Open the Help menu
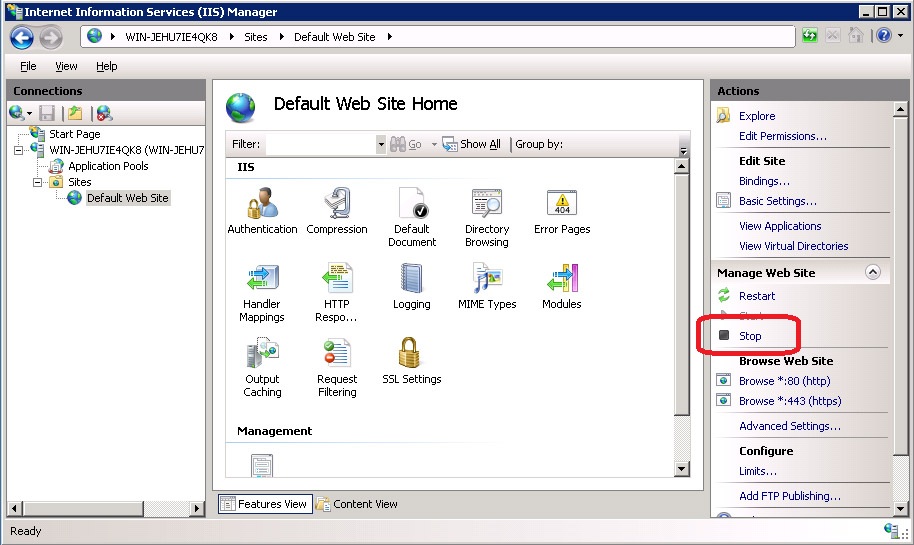 pos(107,66)
